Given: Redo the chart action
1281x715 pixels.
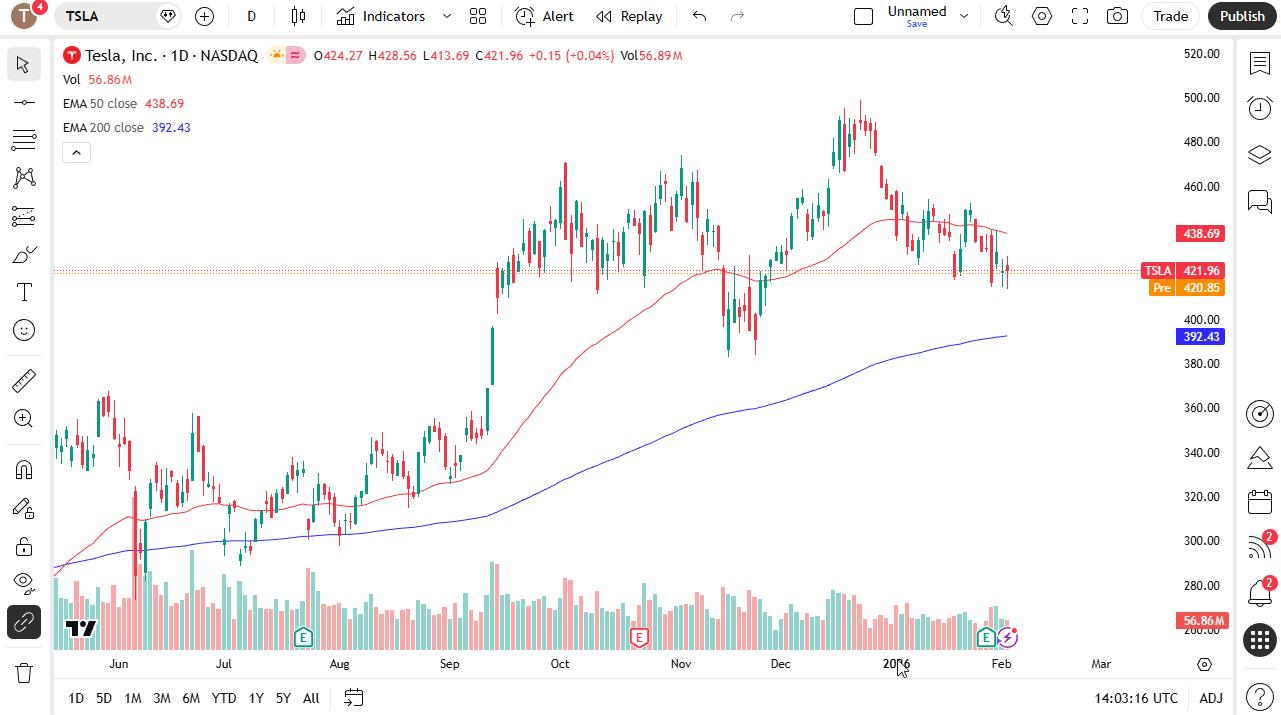Looking at the screenshot, I should 737,16.
